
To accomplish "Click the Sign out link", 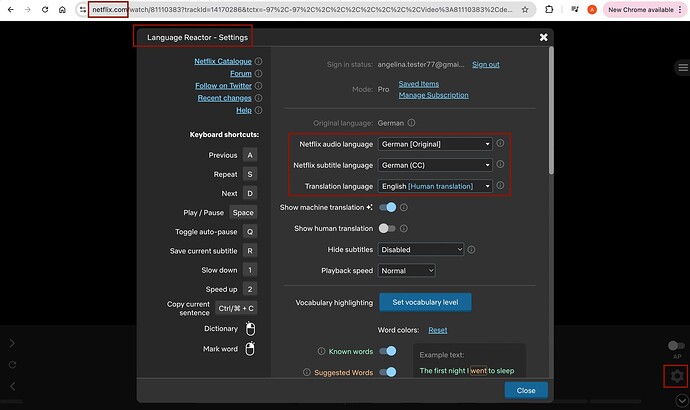I will click(x=485, y=64).
